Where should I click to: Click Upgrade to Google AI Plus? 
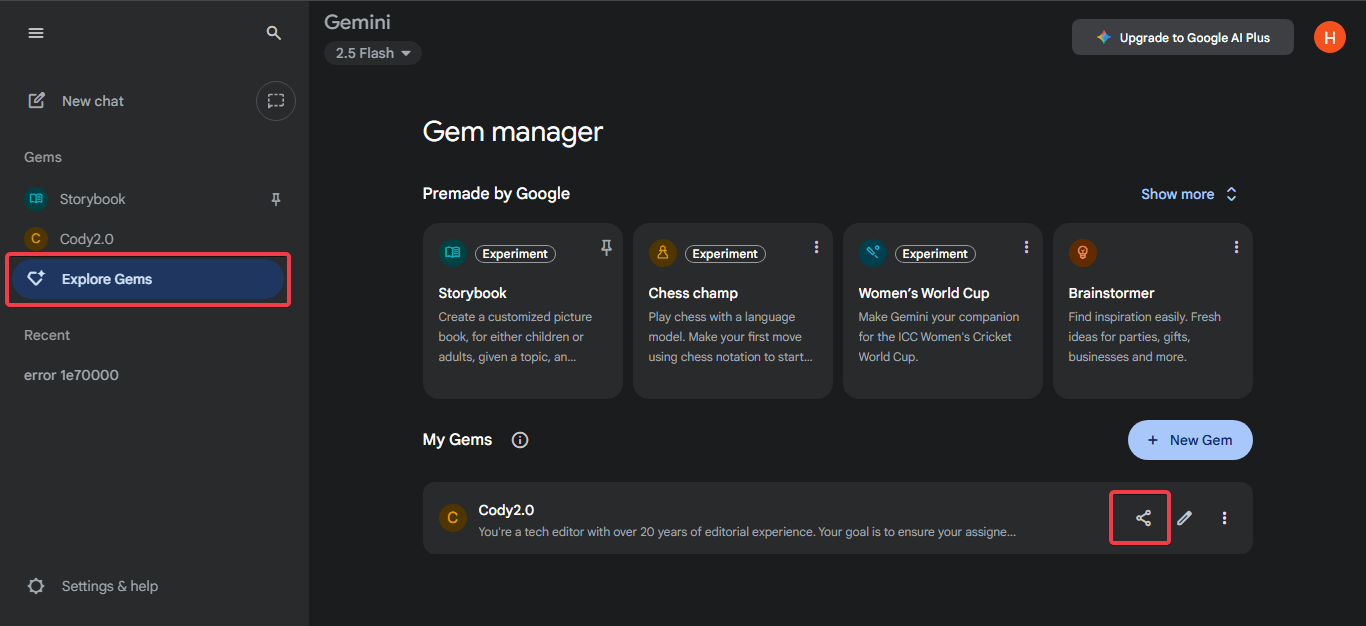point(1182,38)
